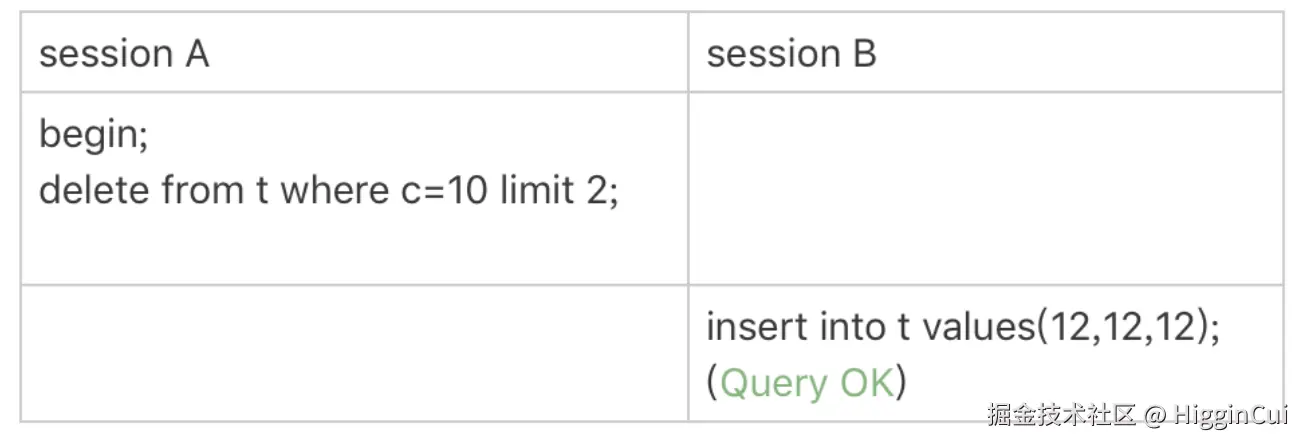Click the word "from" in the delete statement
The width and height of the screenshot is (1304, 446).
pyautogui.click(x=201, y=188)
